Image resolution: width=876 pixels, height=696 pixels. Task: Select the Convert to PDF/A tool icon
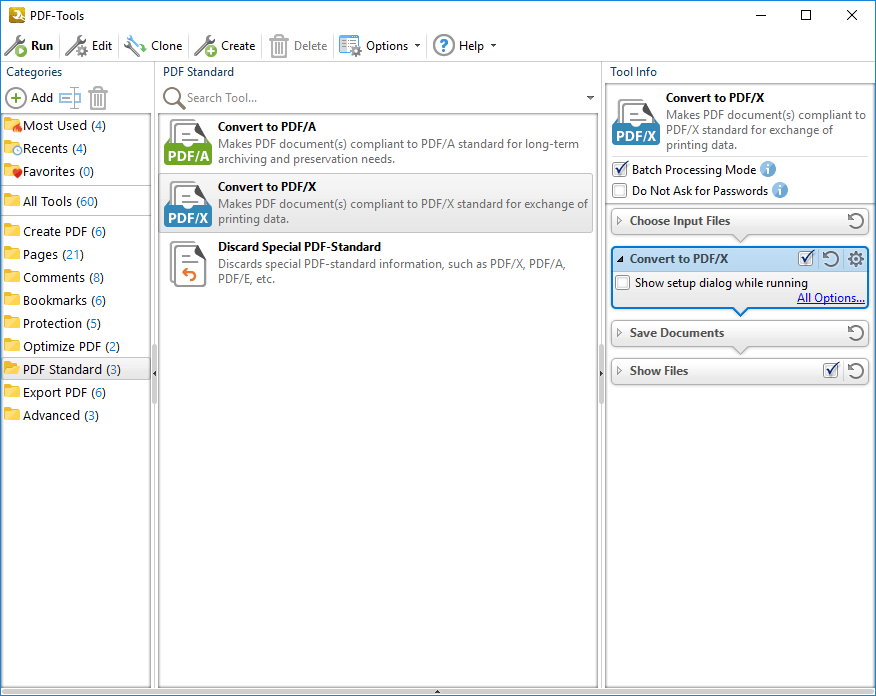(188, 142)
